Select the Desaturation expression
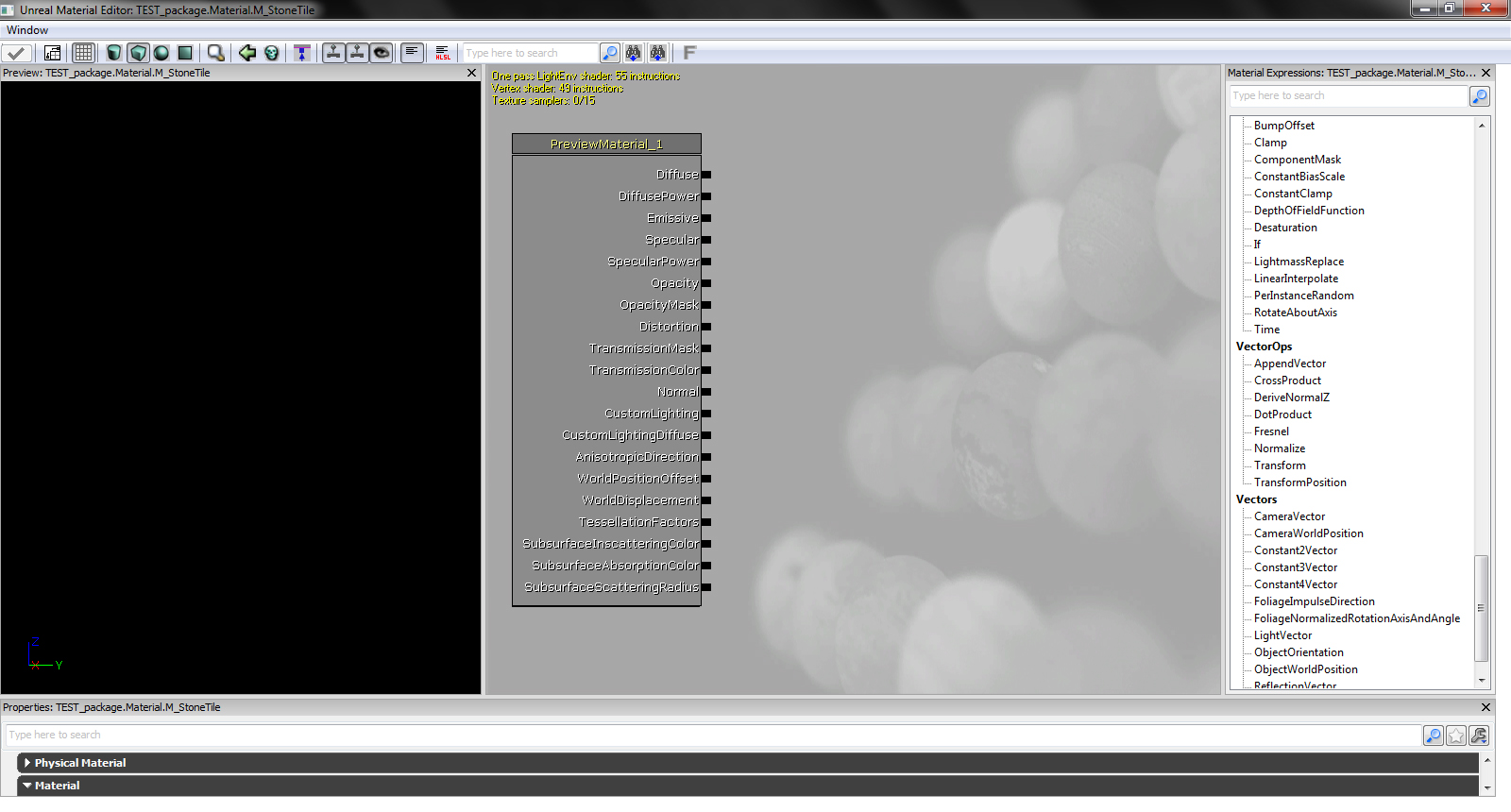The width and height of the screenshot is (1511, 812). pyautogui.click(x=1285, y=228)
